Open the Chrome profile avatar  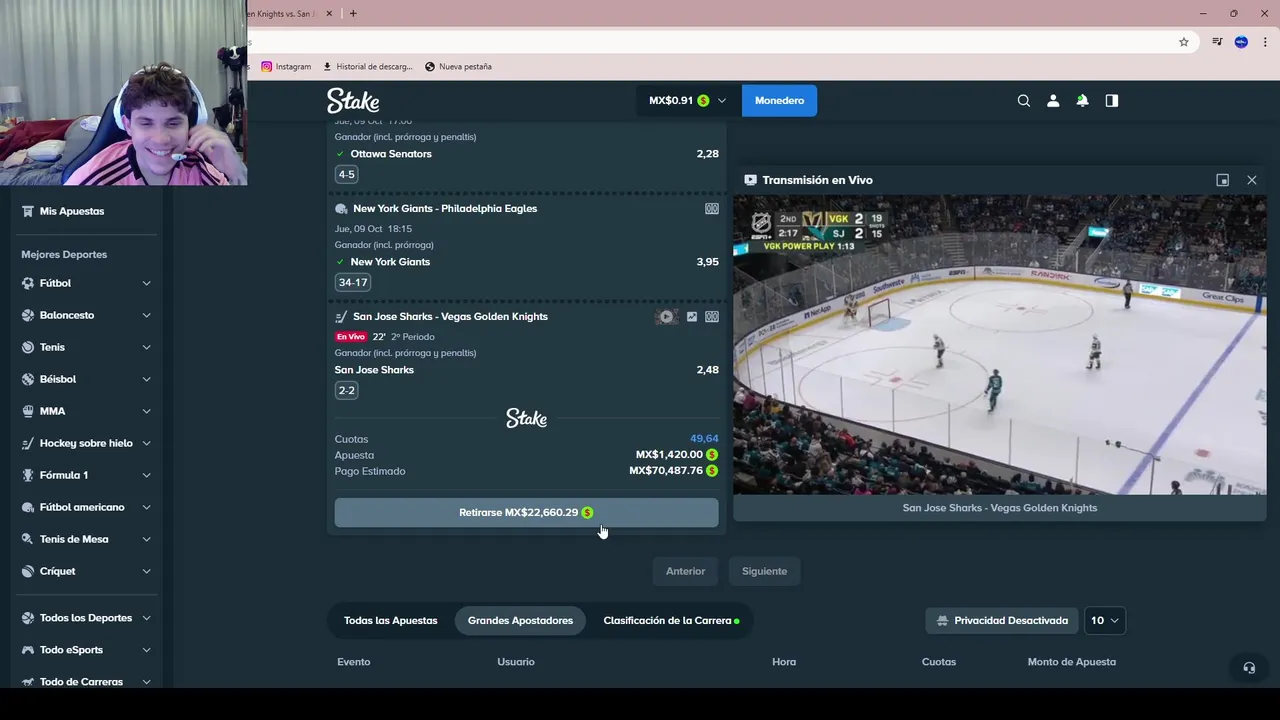pos(1242,42)
